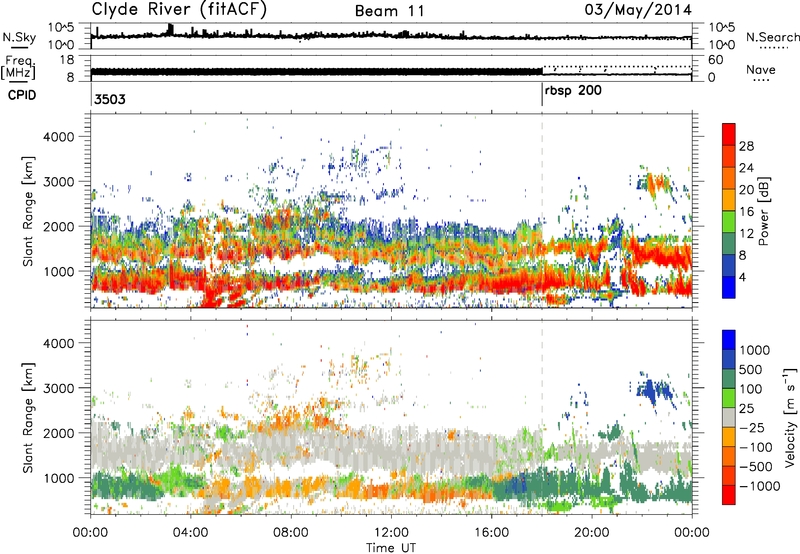Click the '60' label on Nave axis
800x554 pixels.
click(x=715, y=60)
